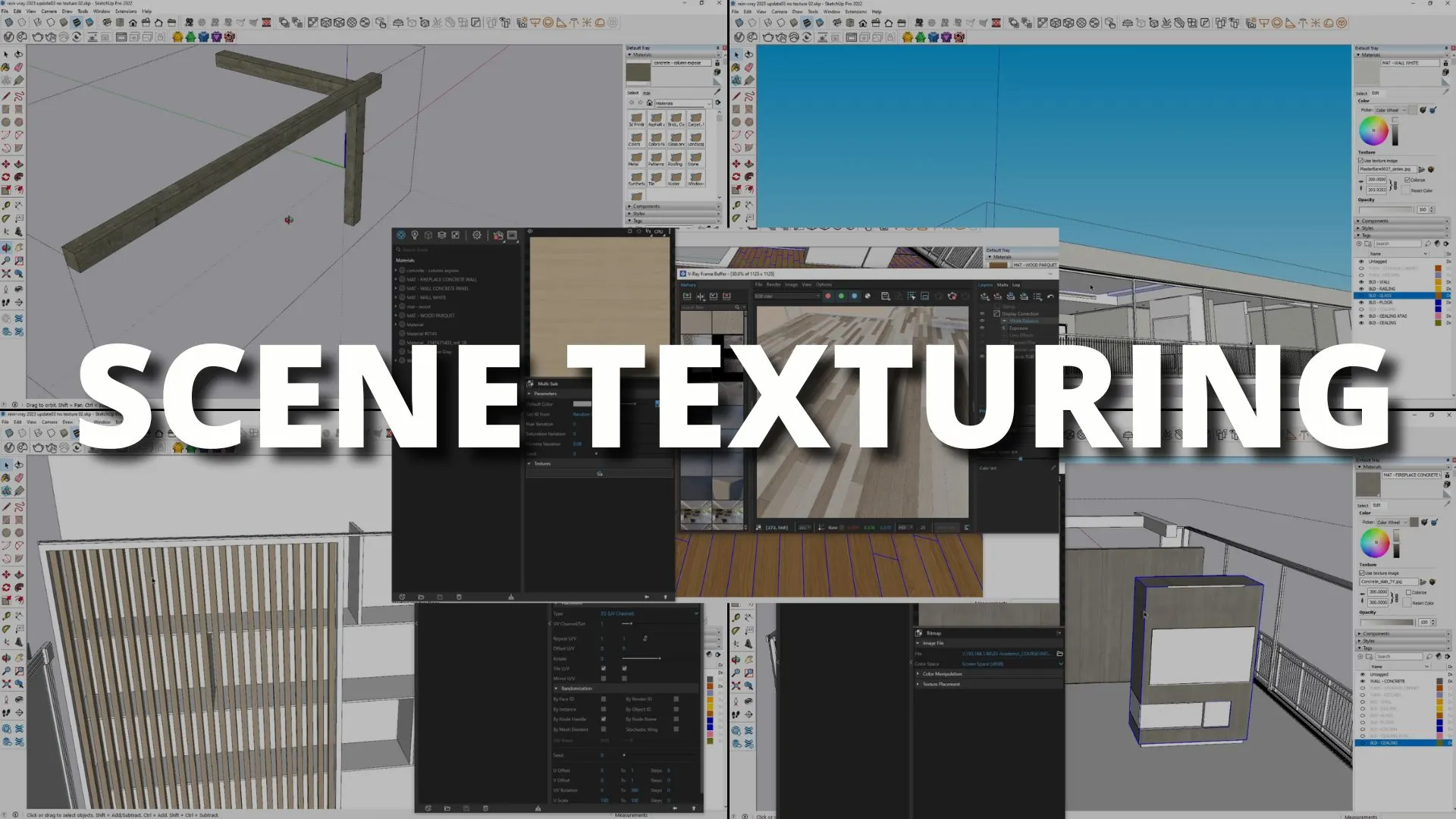Hide the Untagged tag in top-right Tags panel
Screen dimensions: 1456x819
[1361, 262]
